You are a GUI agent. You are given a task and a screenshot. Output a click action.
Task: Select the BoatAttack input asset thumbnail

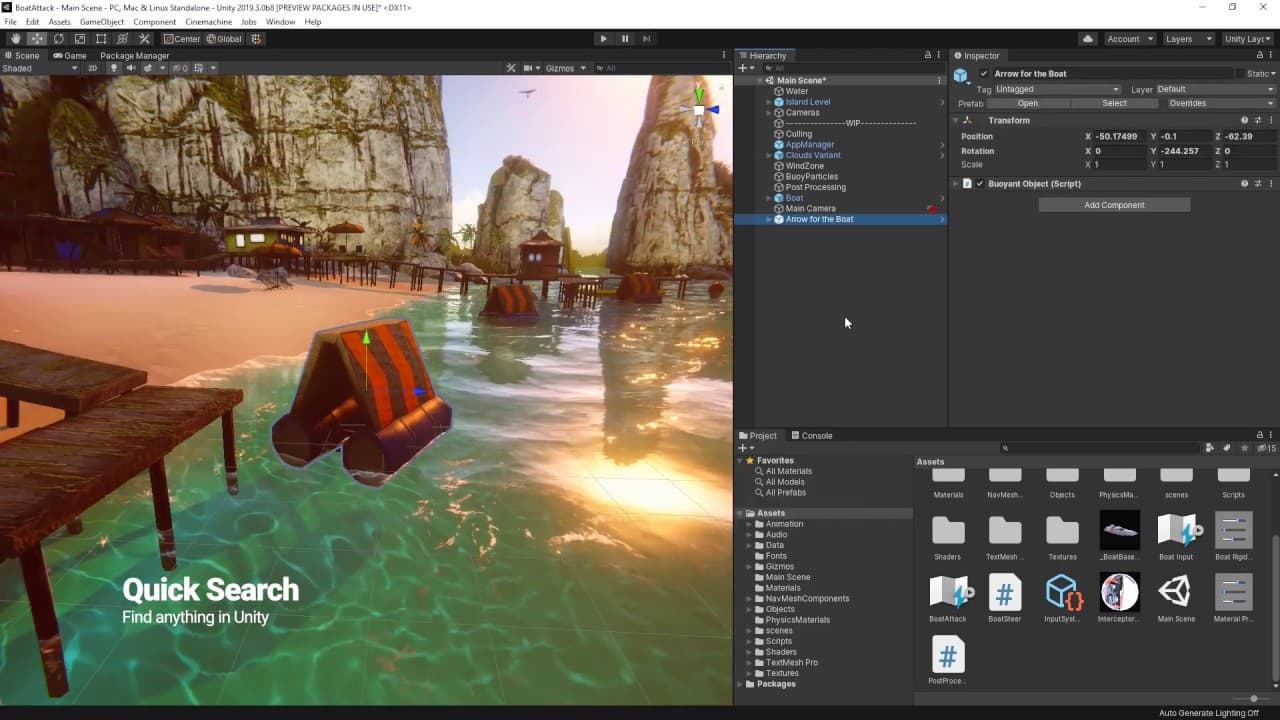click(x=948, y=598)
